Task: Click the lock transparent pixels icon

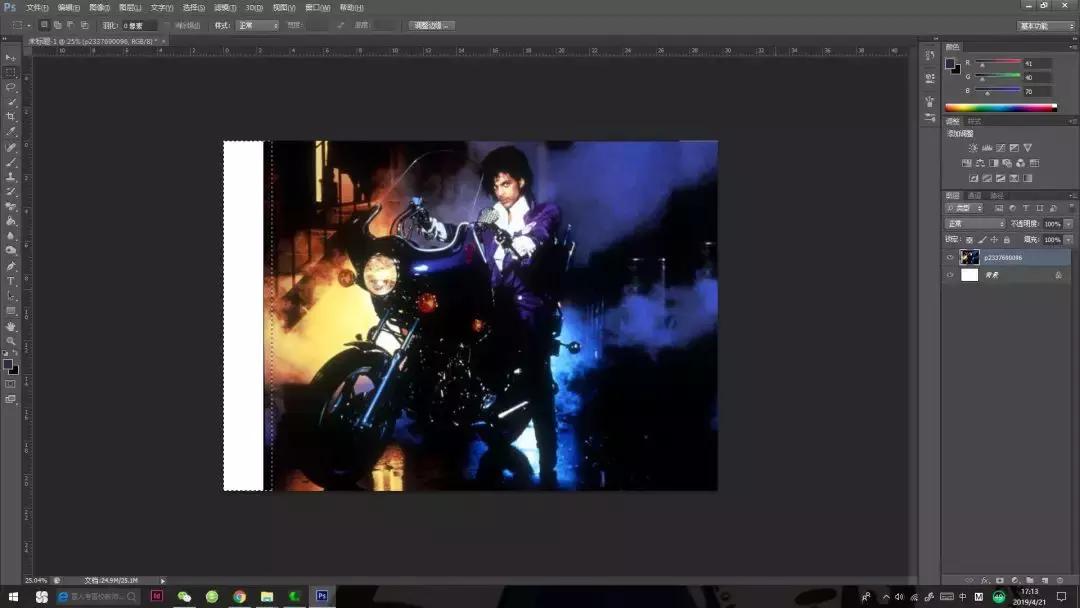Action: pos(969,240)
